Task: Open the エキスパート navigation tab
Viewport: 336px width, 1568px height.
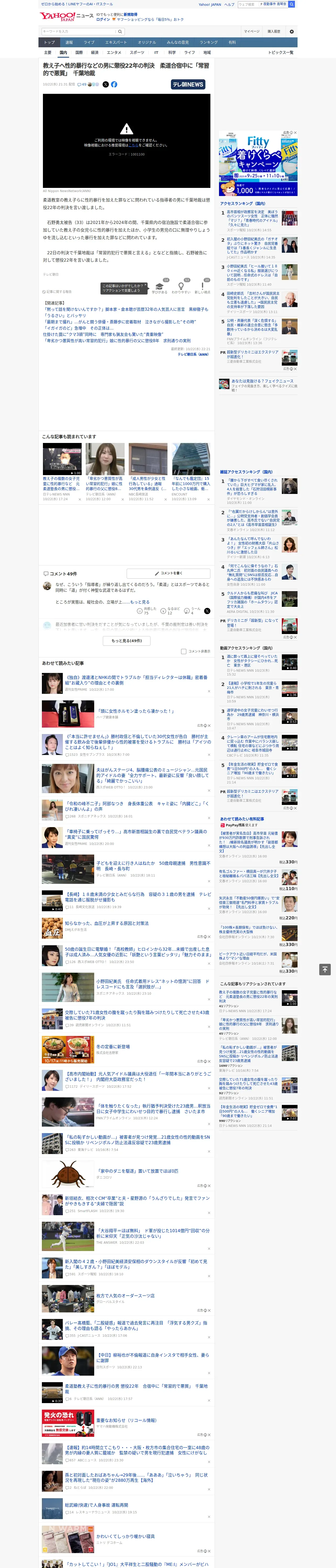Action: pos(116,42)
